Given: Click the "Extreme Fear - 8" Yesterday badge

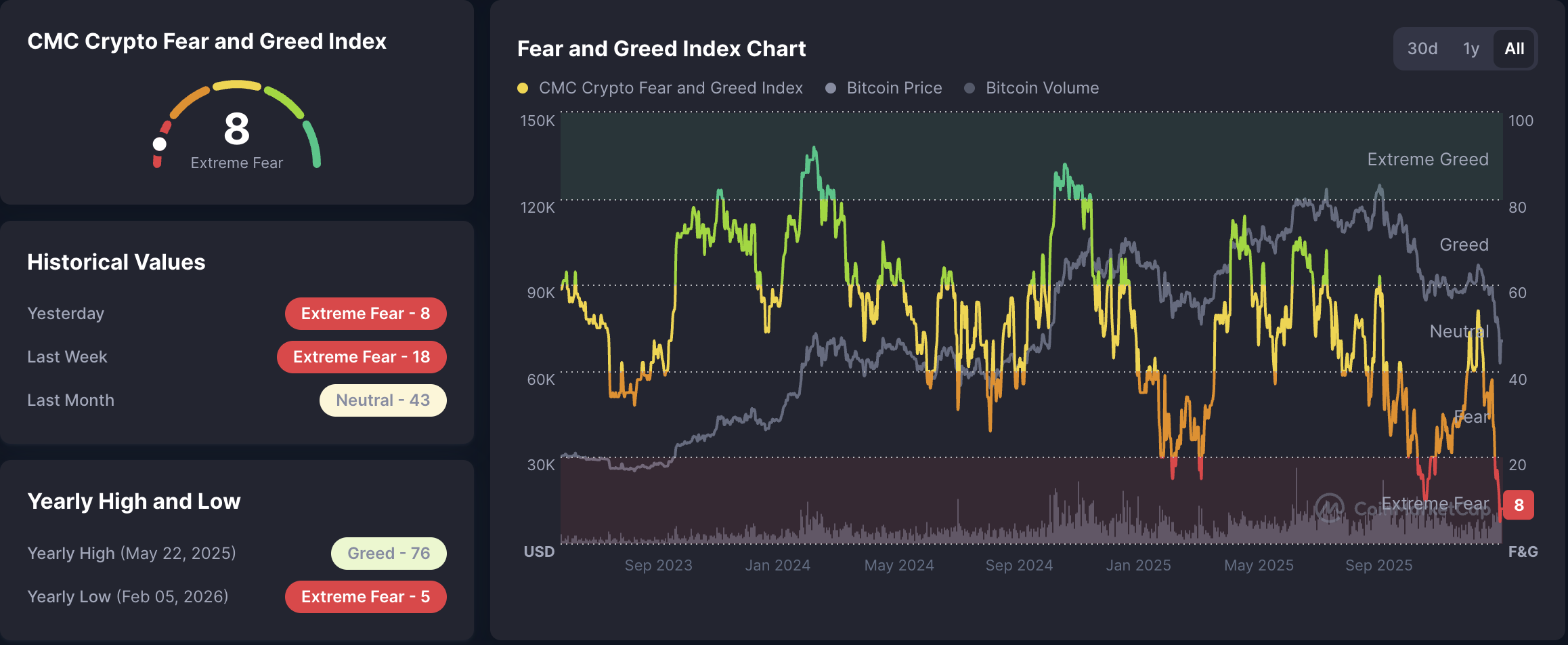Looking at the screenshot, I should pos(366,313).
